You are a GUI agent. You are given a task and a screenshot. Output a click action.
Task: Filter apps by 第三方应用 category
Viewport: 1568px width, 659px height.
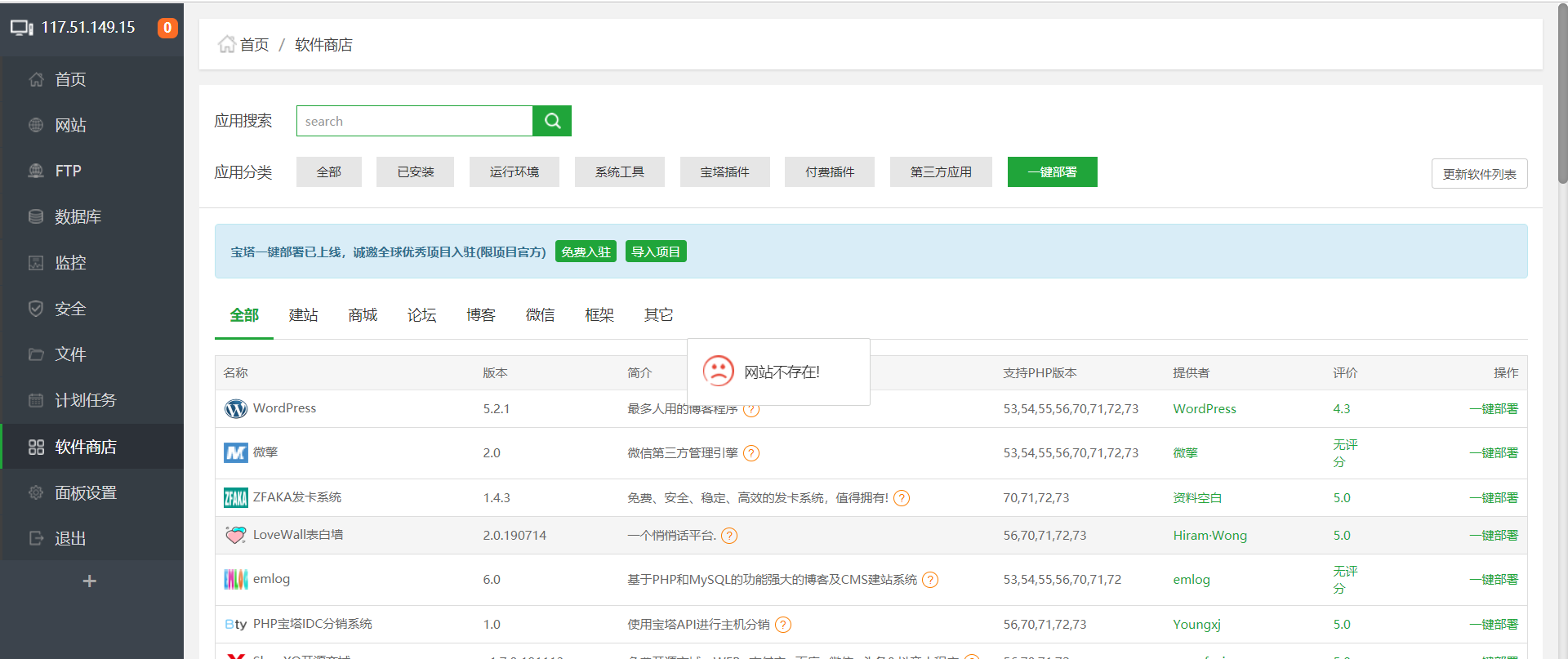(x=941, y=171)
